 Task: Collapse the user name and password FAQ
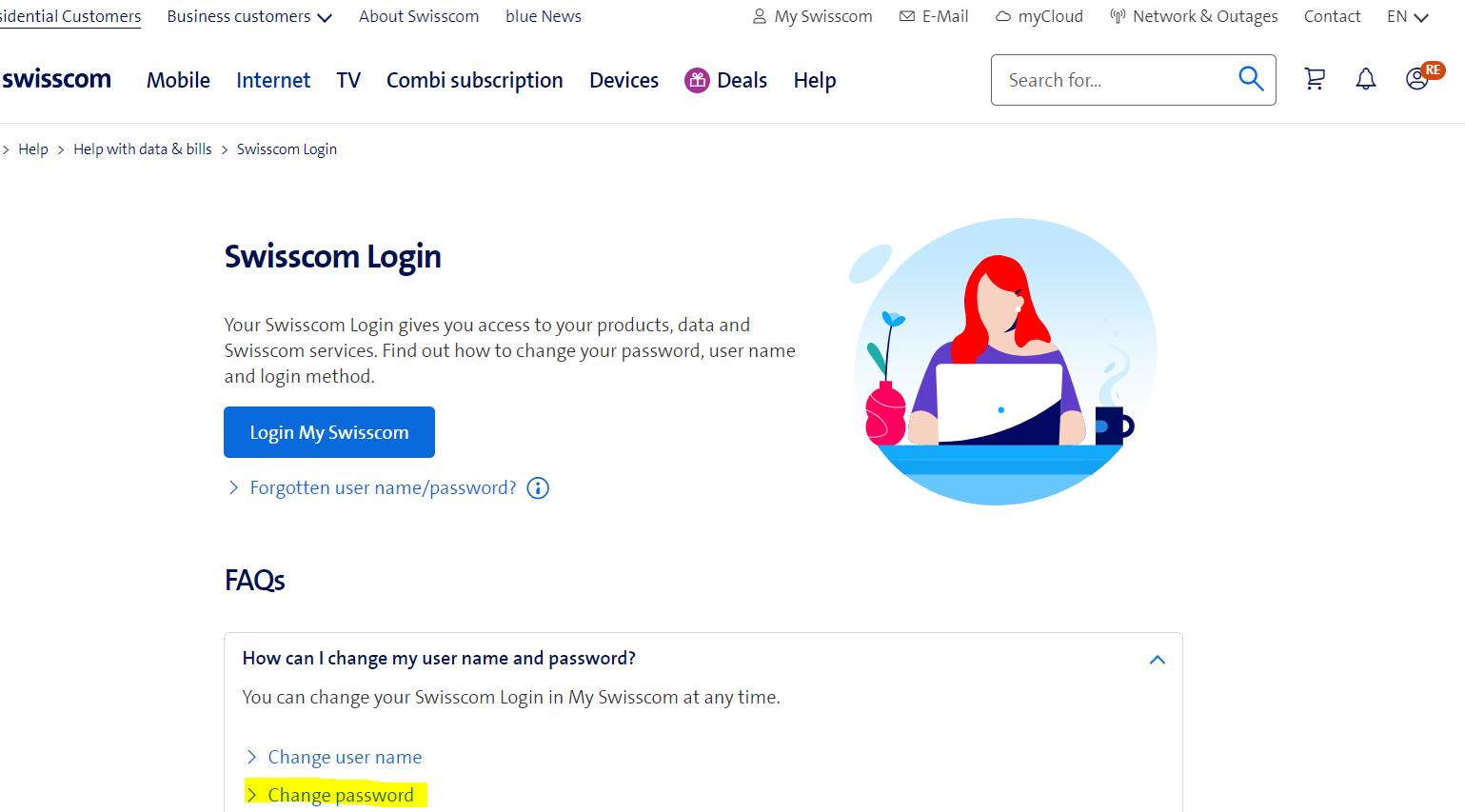click(x=1158, y=660)
